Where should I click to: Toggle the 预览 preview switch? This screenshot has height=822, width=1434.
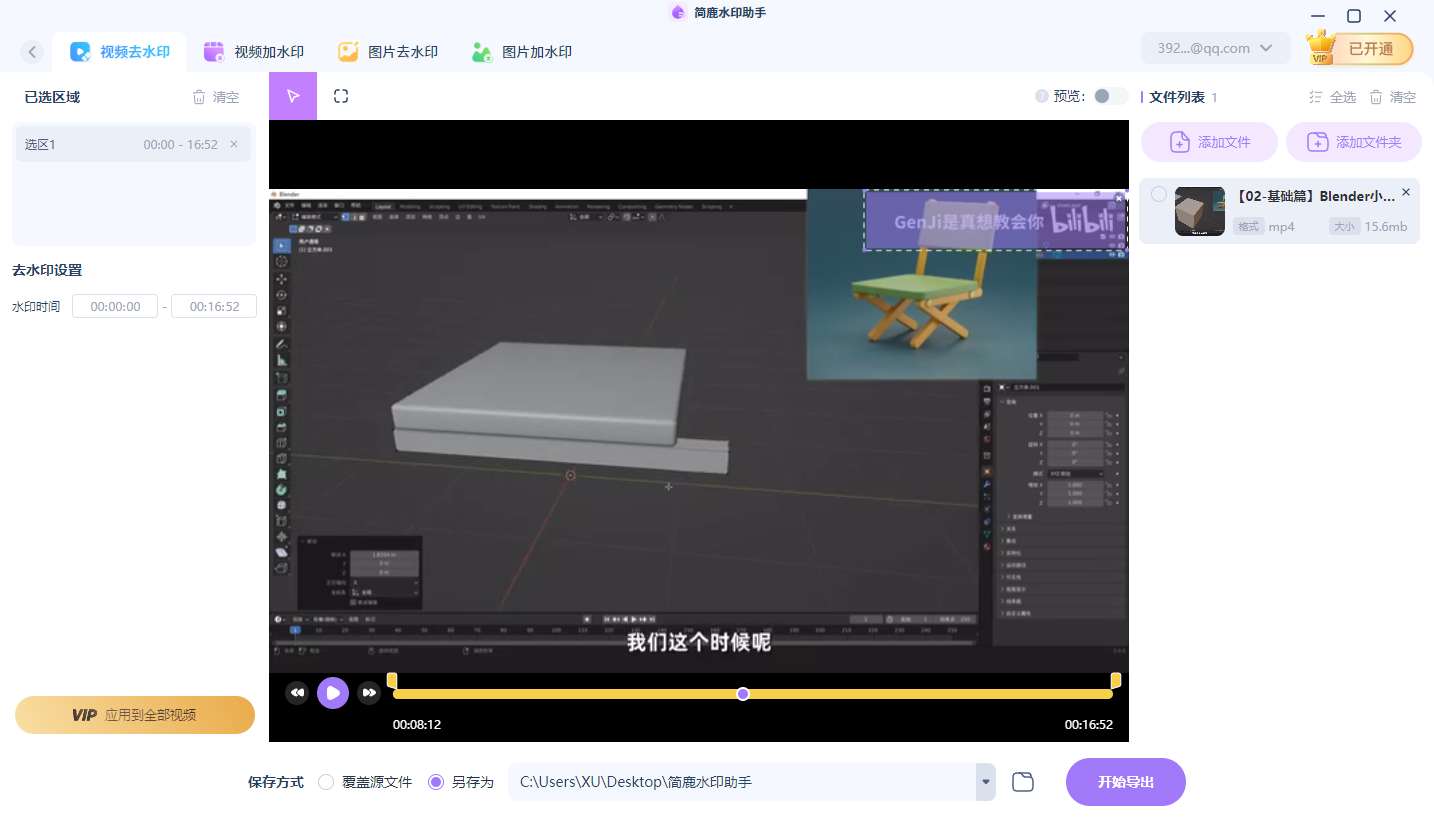[x=1108, y=96]
